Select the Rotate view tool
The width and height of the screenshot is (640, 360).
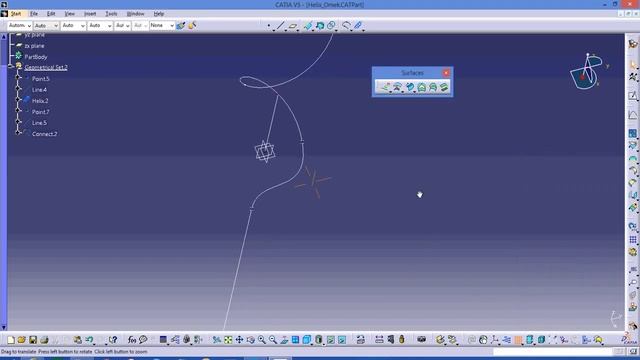tap(250, 340)
